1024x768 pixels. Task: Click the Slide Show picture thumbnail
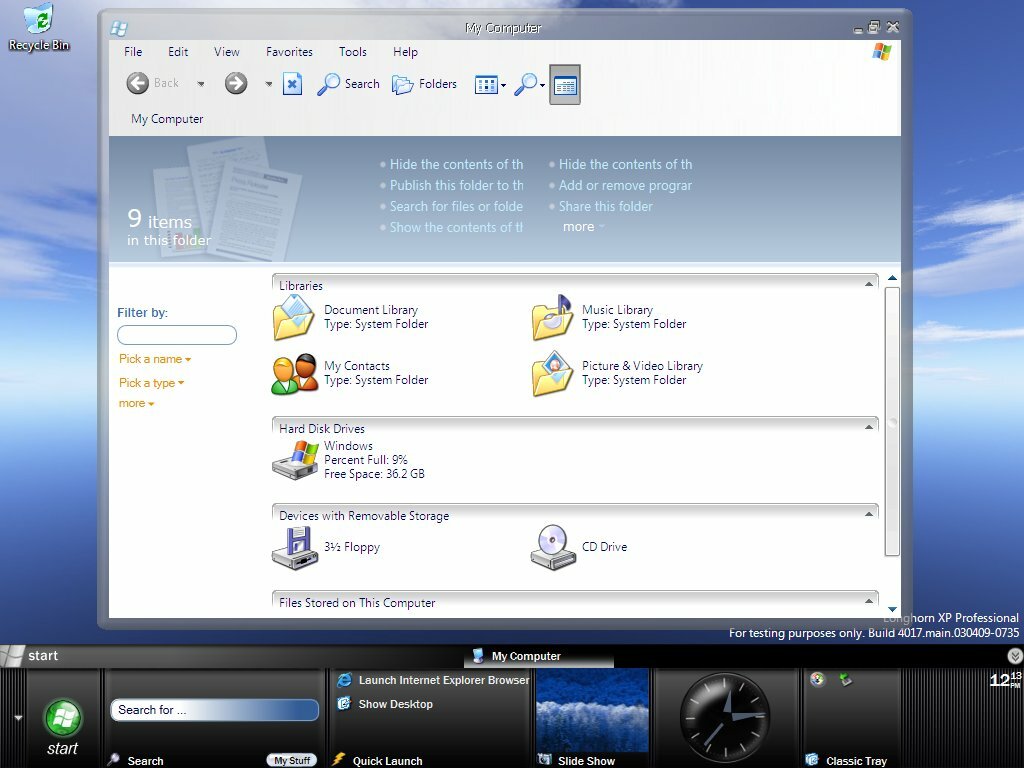pyautogui.click(x=592, y=711)
